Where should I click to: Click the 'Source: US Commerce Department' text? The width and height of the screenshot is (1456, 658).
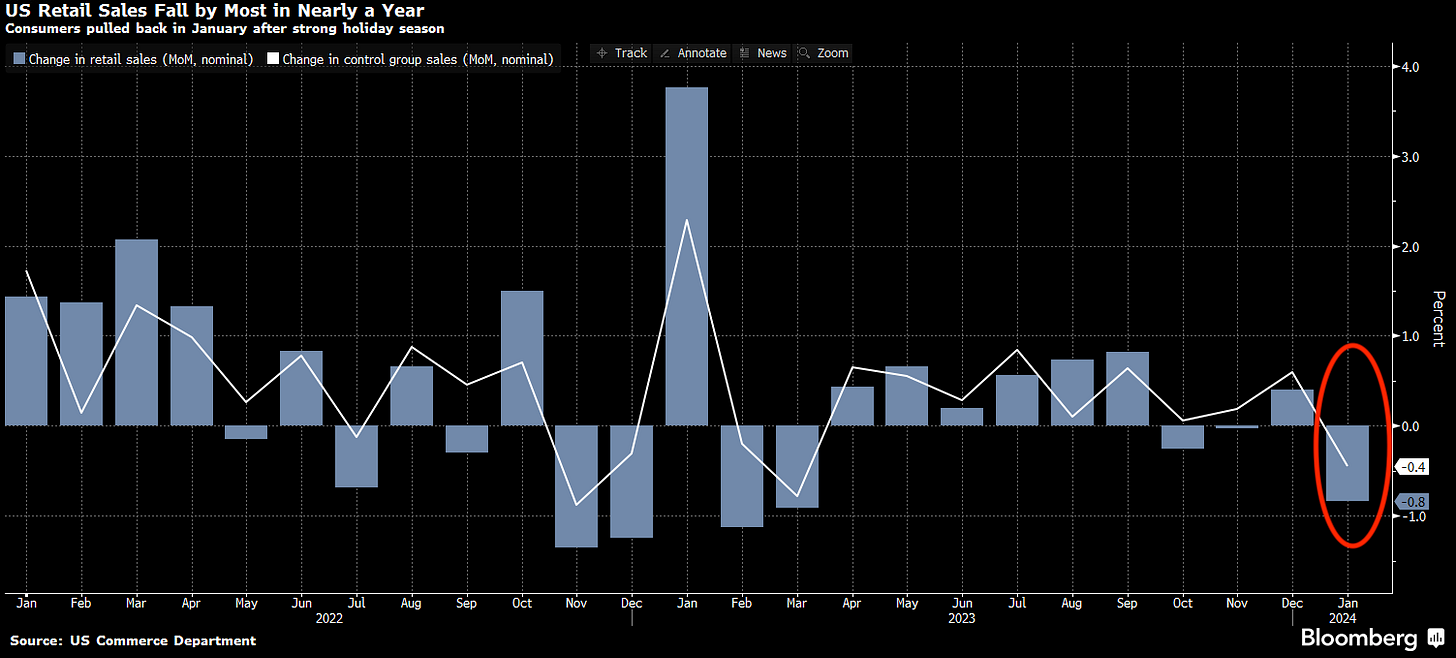click(x=133, y=640)
